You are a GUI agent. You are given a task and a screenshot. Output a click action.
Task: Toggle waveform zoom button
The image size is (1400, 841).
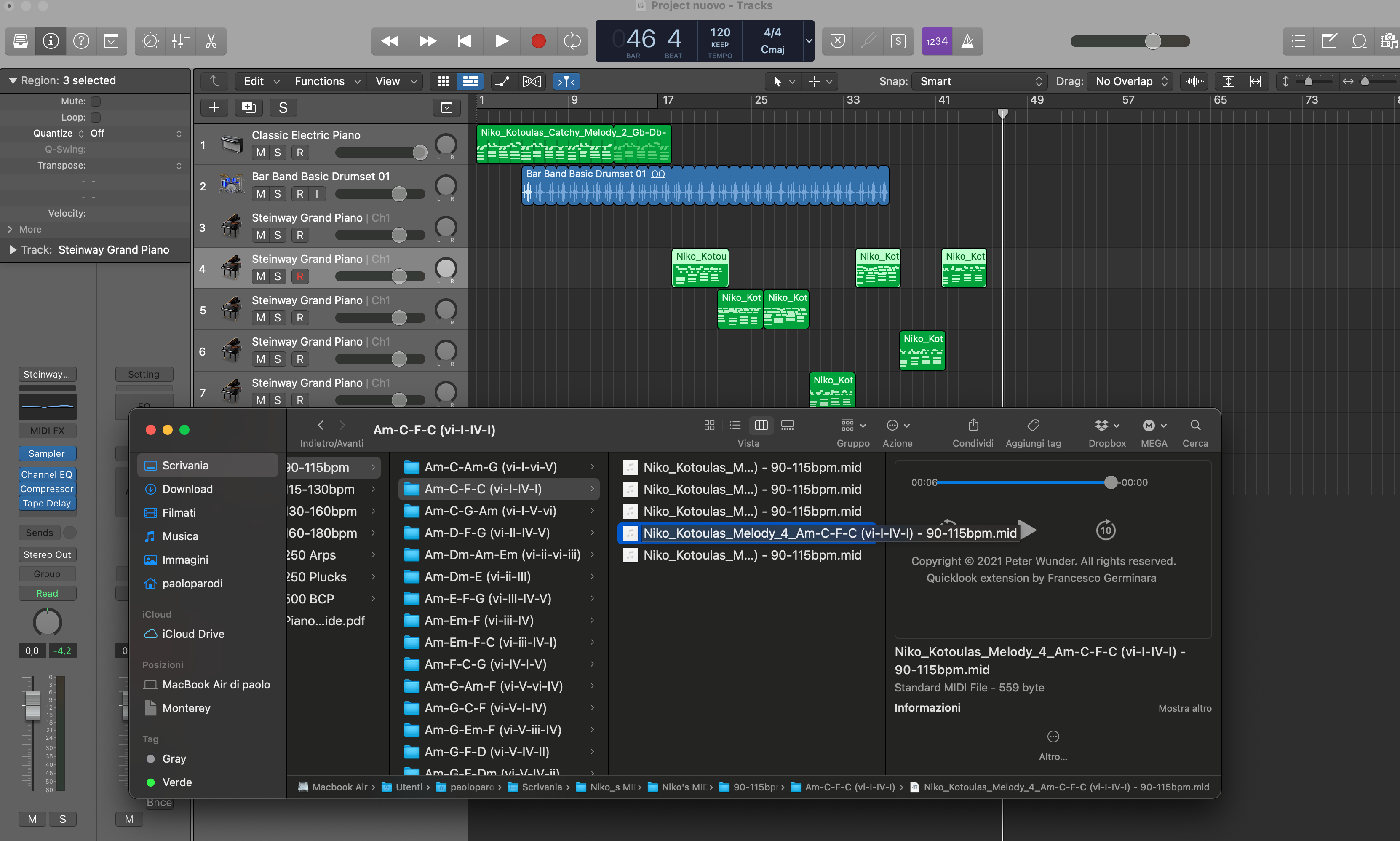point(1194,82)
